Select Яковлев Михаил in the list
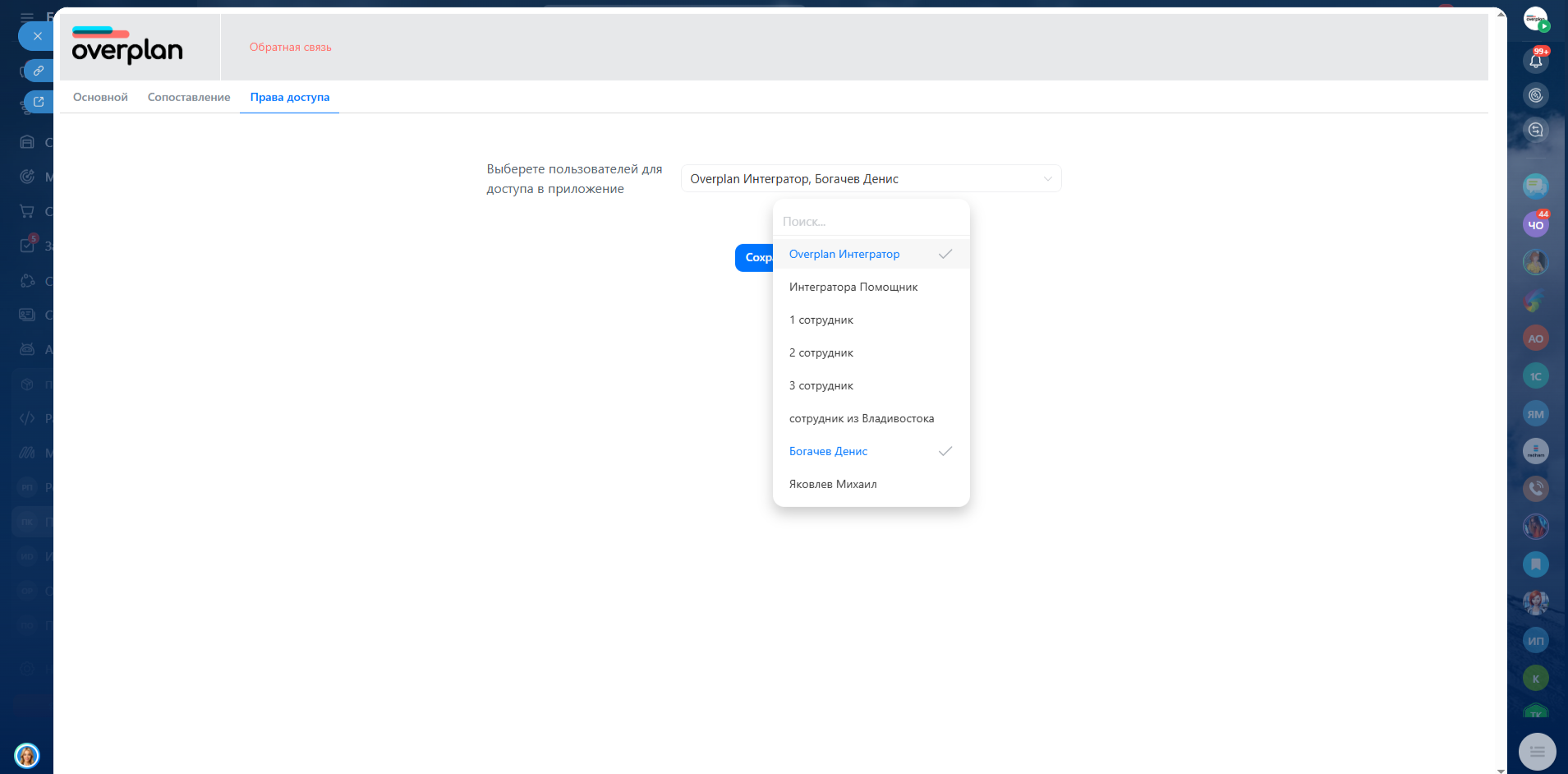The height and width of the screenshot is (774, 1568). (x=871, y=484)
